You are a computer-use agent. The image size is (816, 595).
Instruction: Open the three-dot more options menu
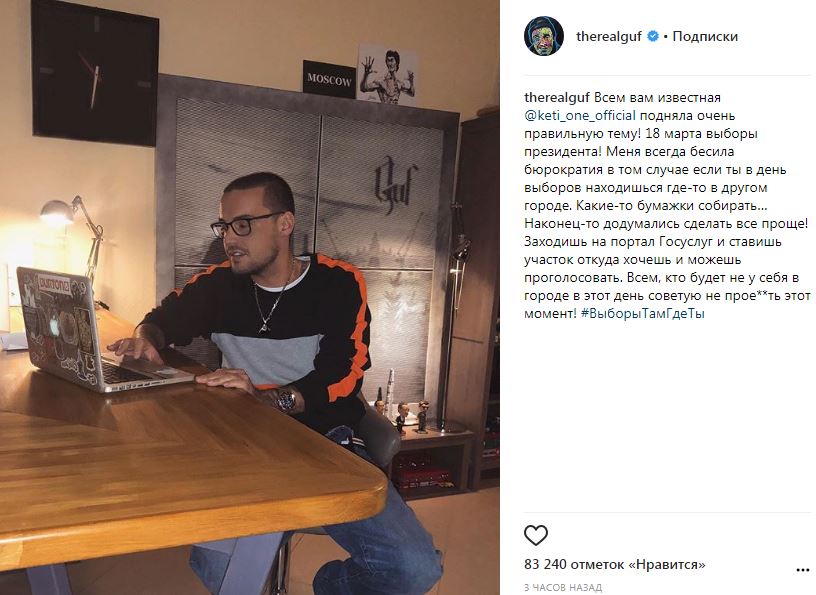point(802,571)
